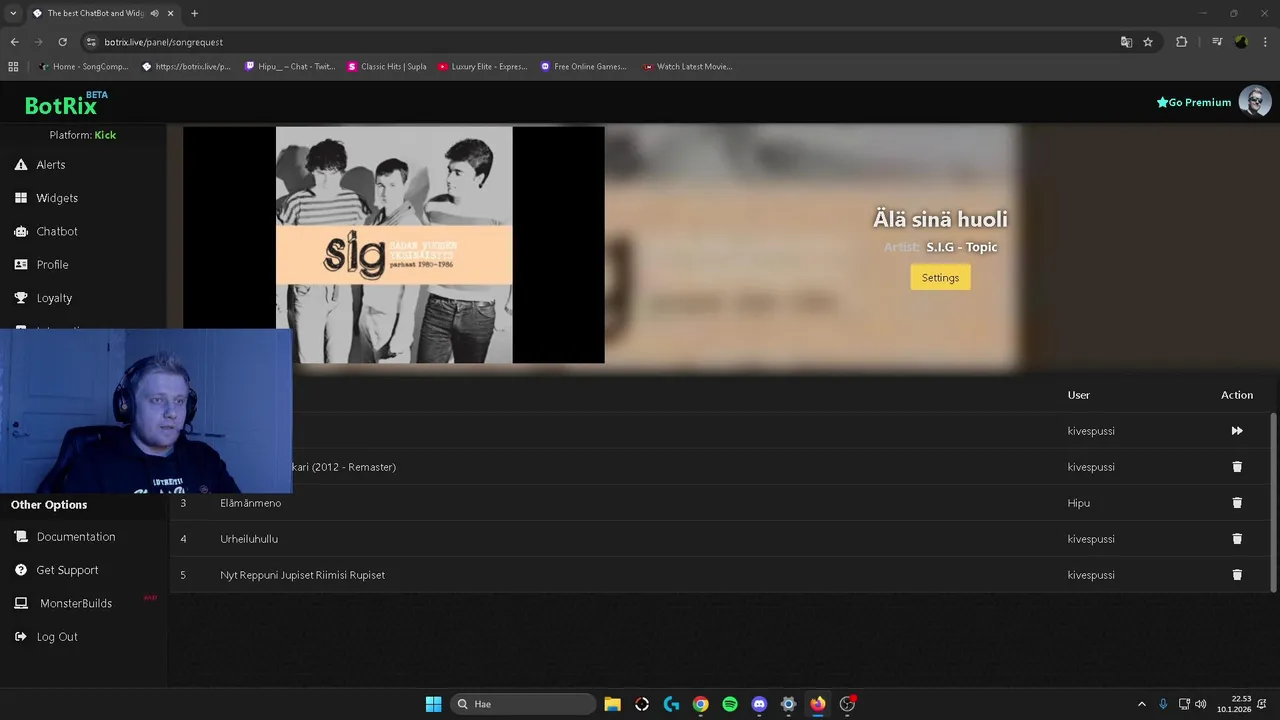Image resolution: width=1280 pixels, height=720 pixels.
Task: Click the Get Support question mark icon
Action: coord(21,570)
